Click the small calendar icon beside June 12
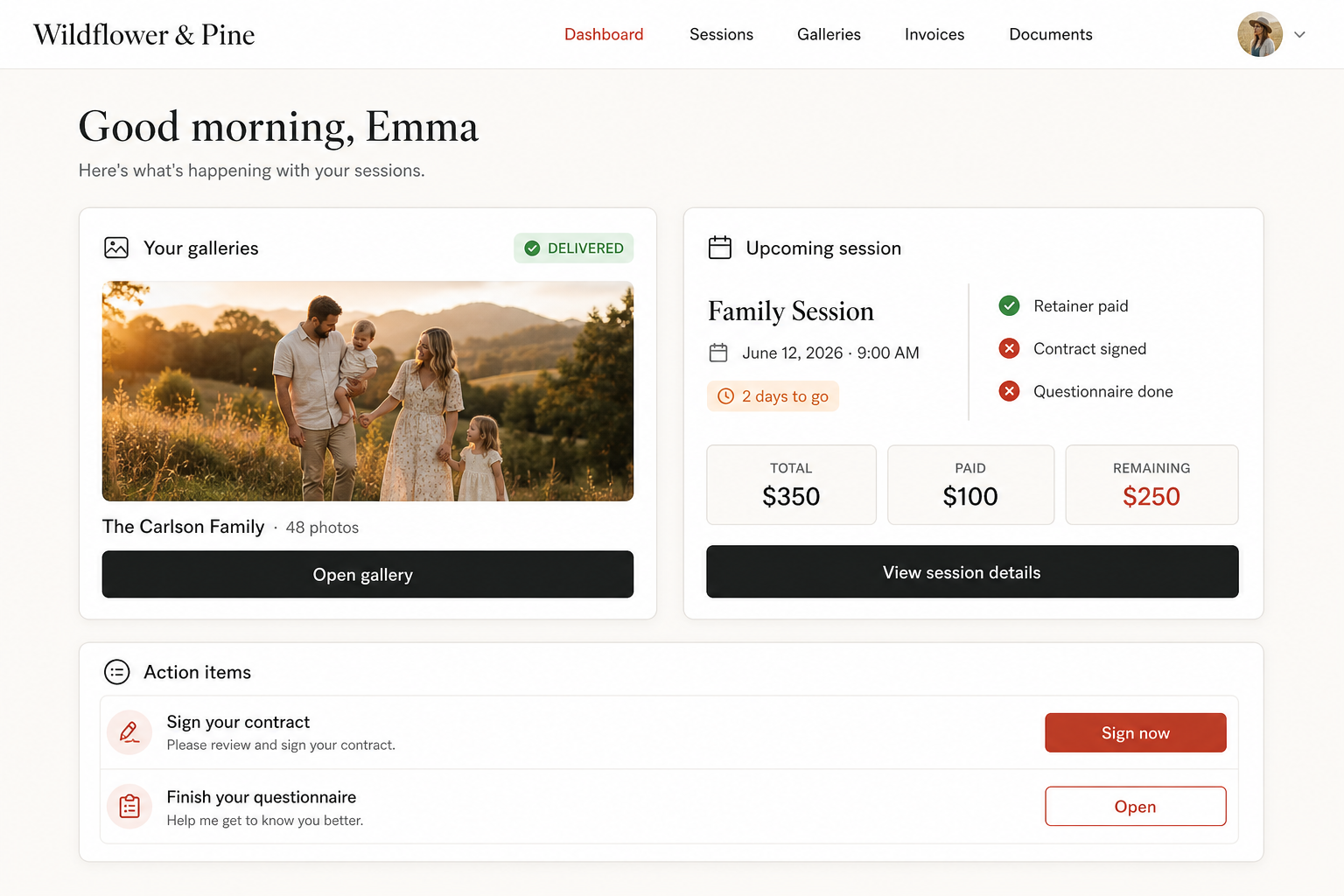 pyautogui.click(x=718, y=353)
